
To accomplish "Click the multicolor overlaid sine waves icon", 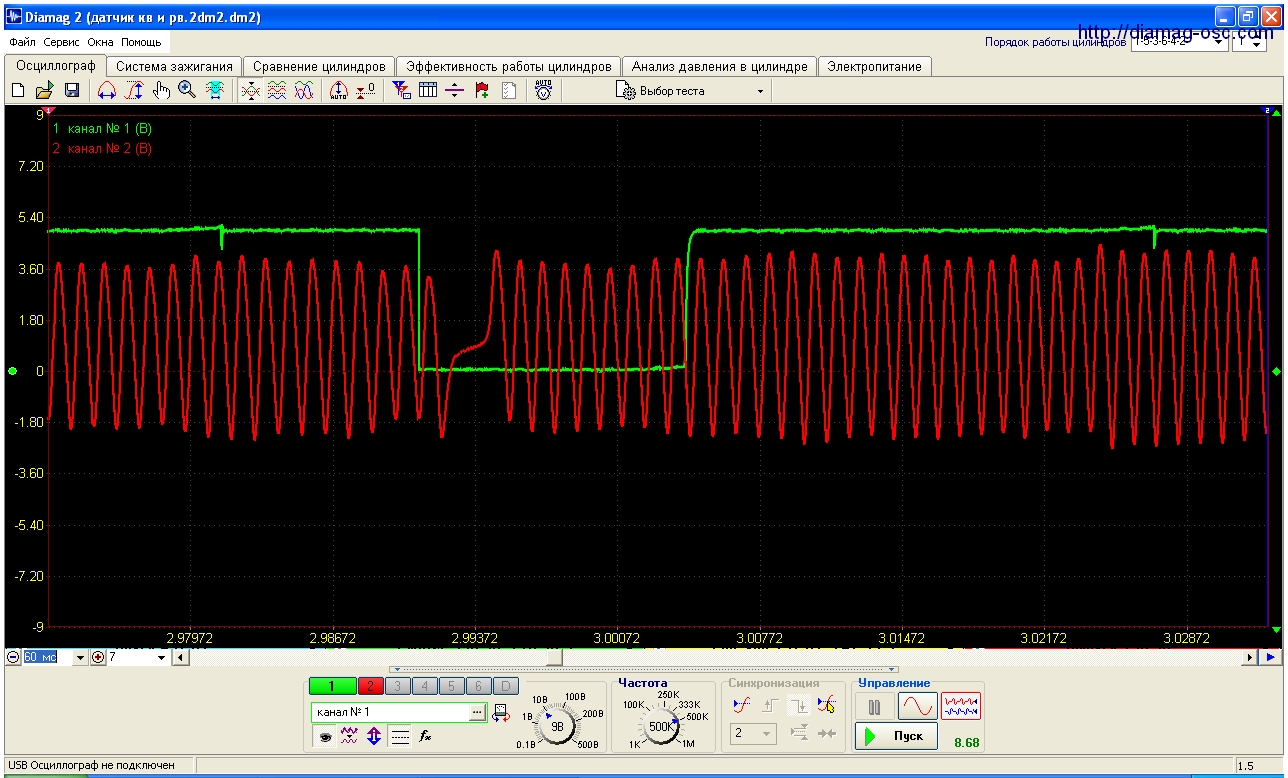I will (304, 91).
